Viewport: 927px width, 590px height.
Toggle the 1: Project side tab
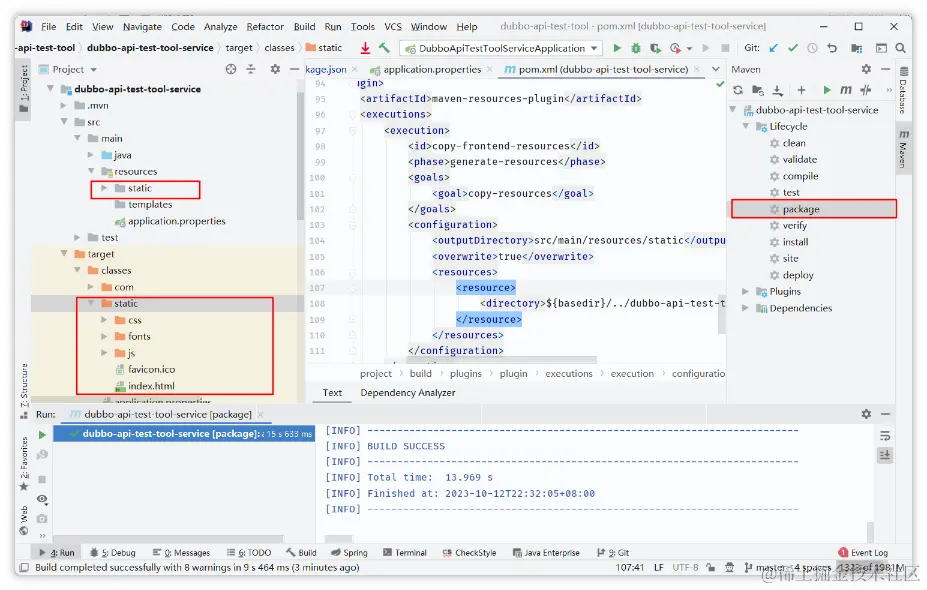(x=24, y=89)
